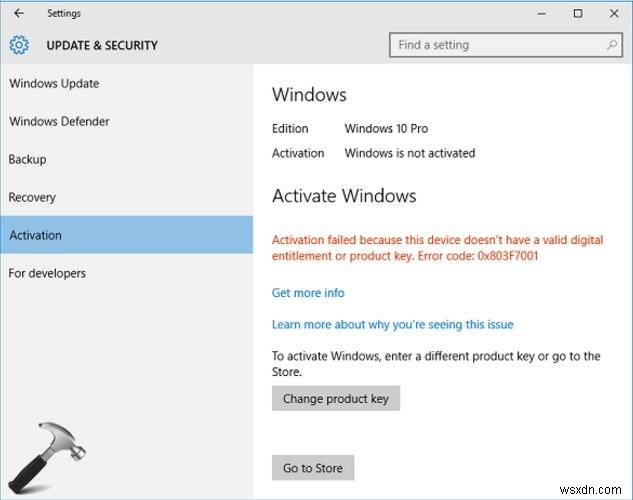Click Go to Store button
Viewport: 633px width, 500px height.
[x=313, y=468]
